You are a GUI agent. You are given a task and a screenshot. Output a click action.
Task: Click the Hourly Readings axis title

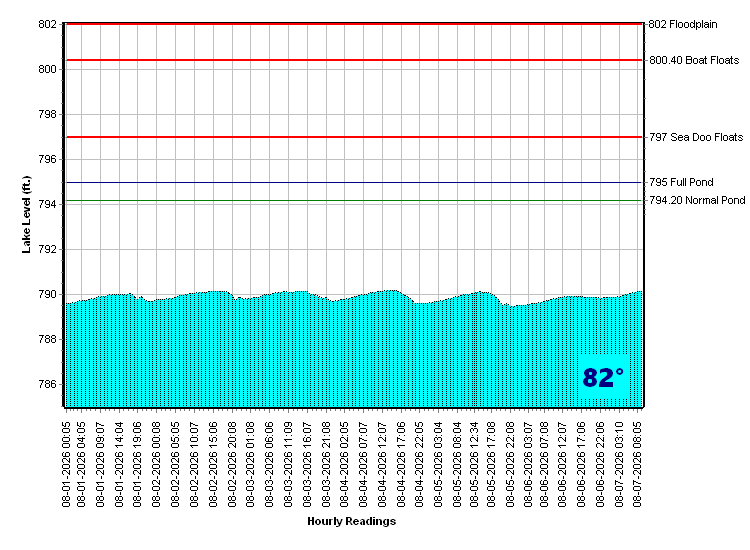coord(352,521)
